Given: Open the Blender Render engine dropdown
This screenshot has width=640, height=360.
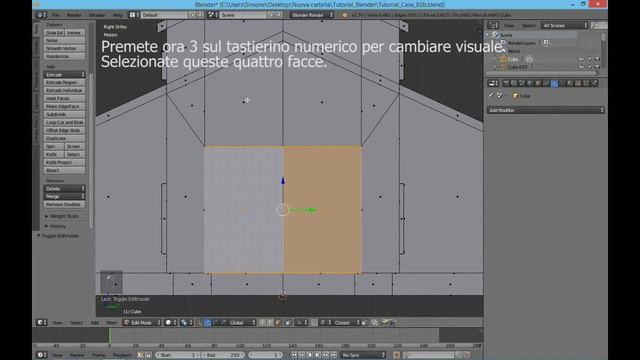Looking at the screenshot, I should [x=312, y=15].
